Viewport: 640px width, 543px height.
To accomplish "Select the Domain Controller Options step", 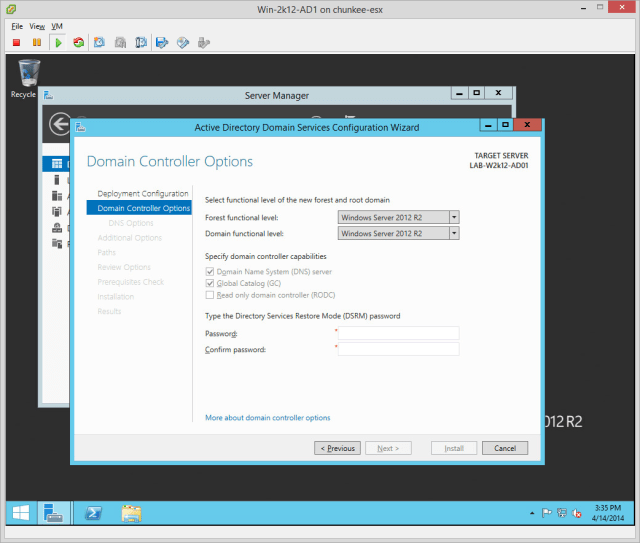I will coord(139,208).
